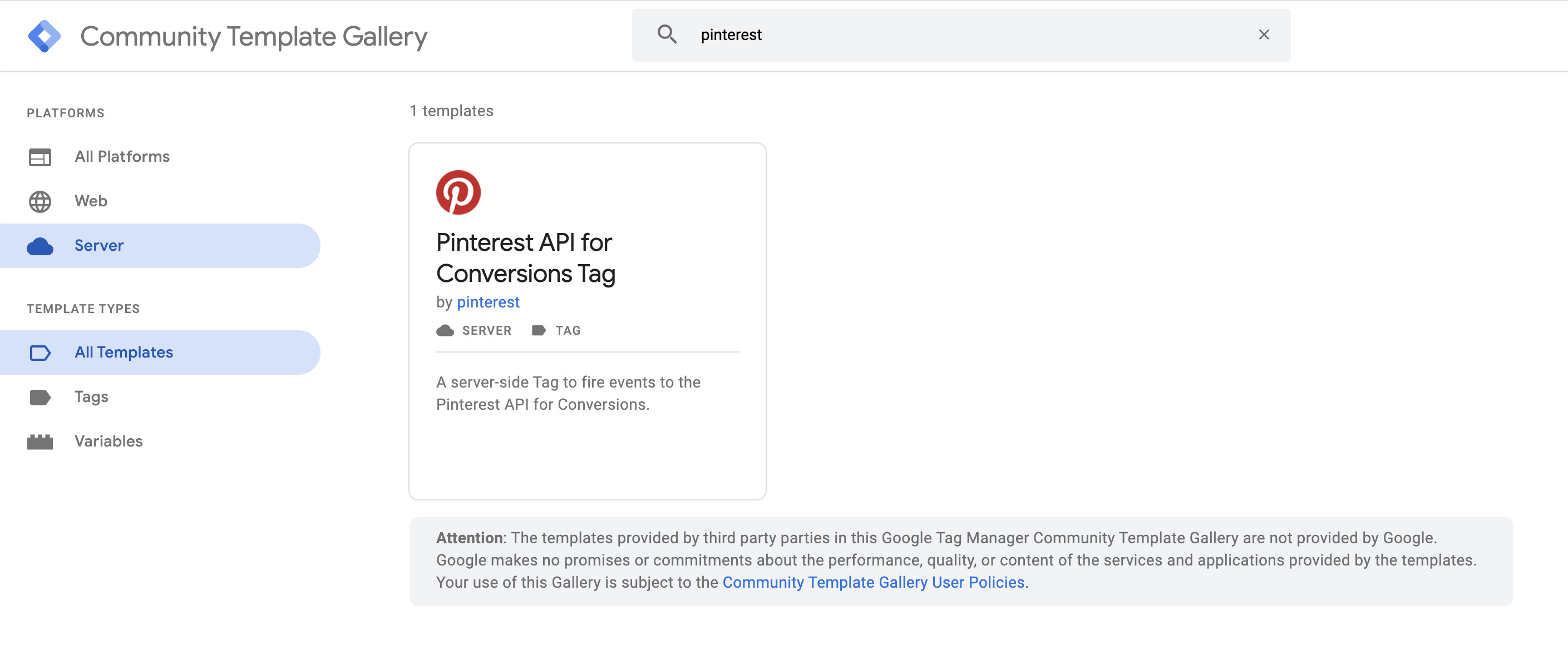Image resolution: width=1568 pixels, height=645 pixels.
Task: Click the cloud icon beside SERVER label
Action: pyautogui.click(x=445, y=330)
